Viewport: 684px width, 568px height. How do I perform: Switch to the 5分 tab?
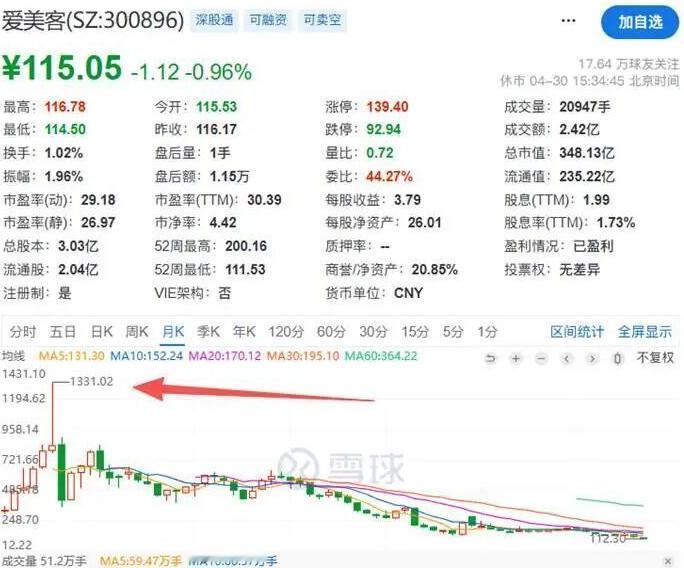click(x=453, y=332)
